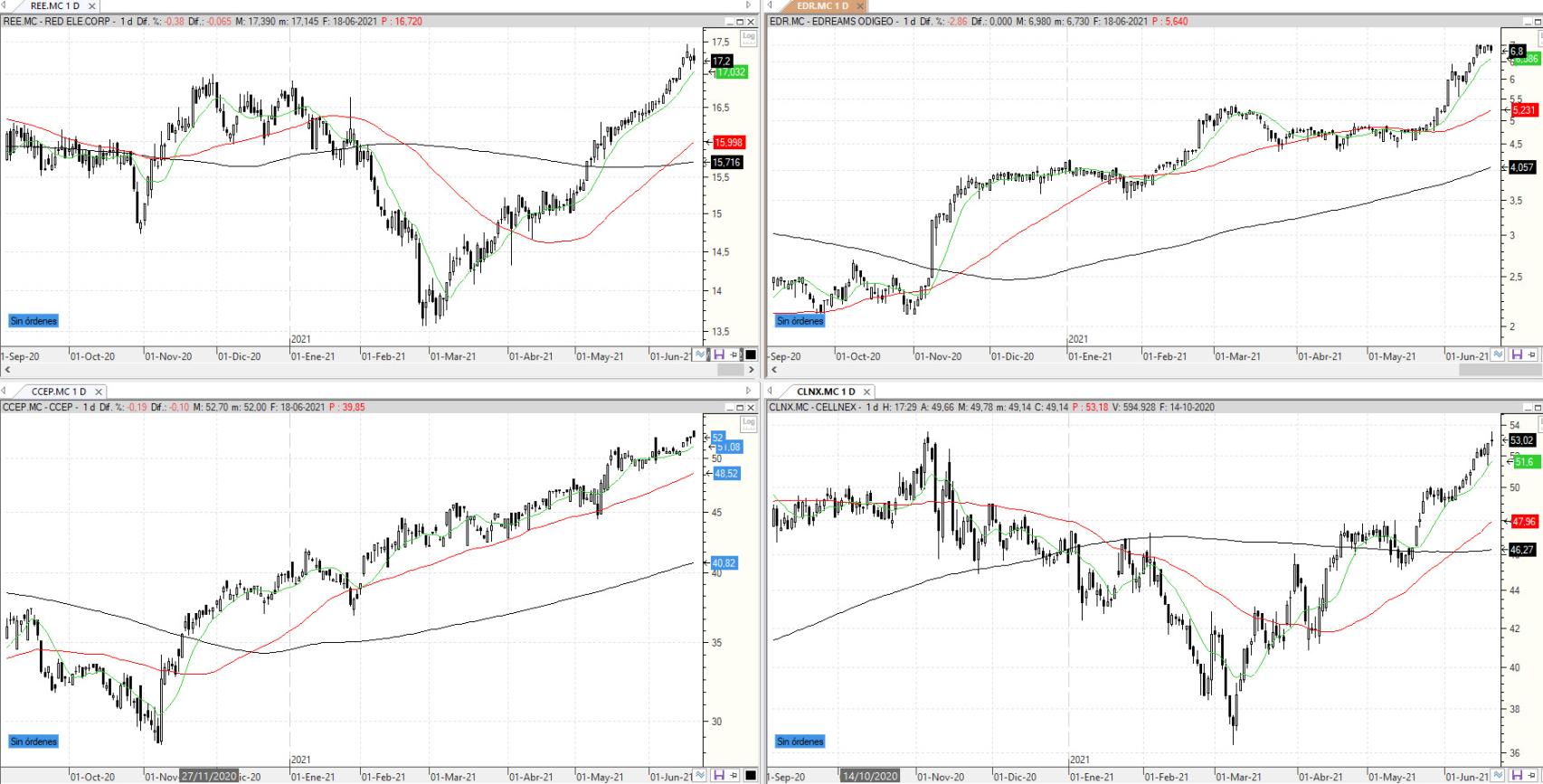Click the left tab-scroll arrow beside CLNX.MC tab
Image resolution: width=1543 pixels, height=784 pixels.
tap(771, 392)
